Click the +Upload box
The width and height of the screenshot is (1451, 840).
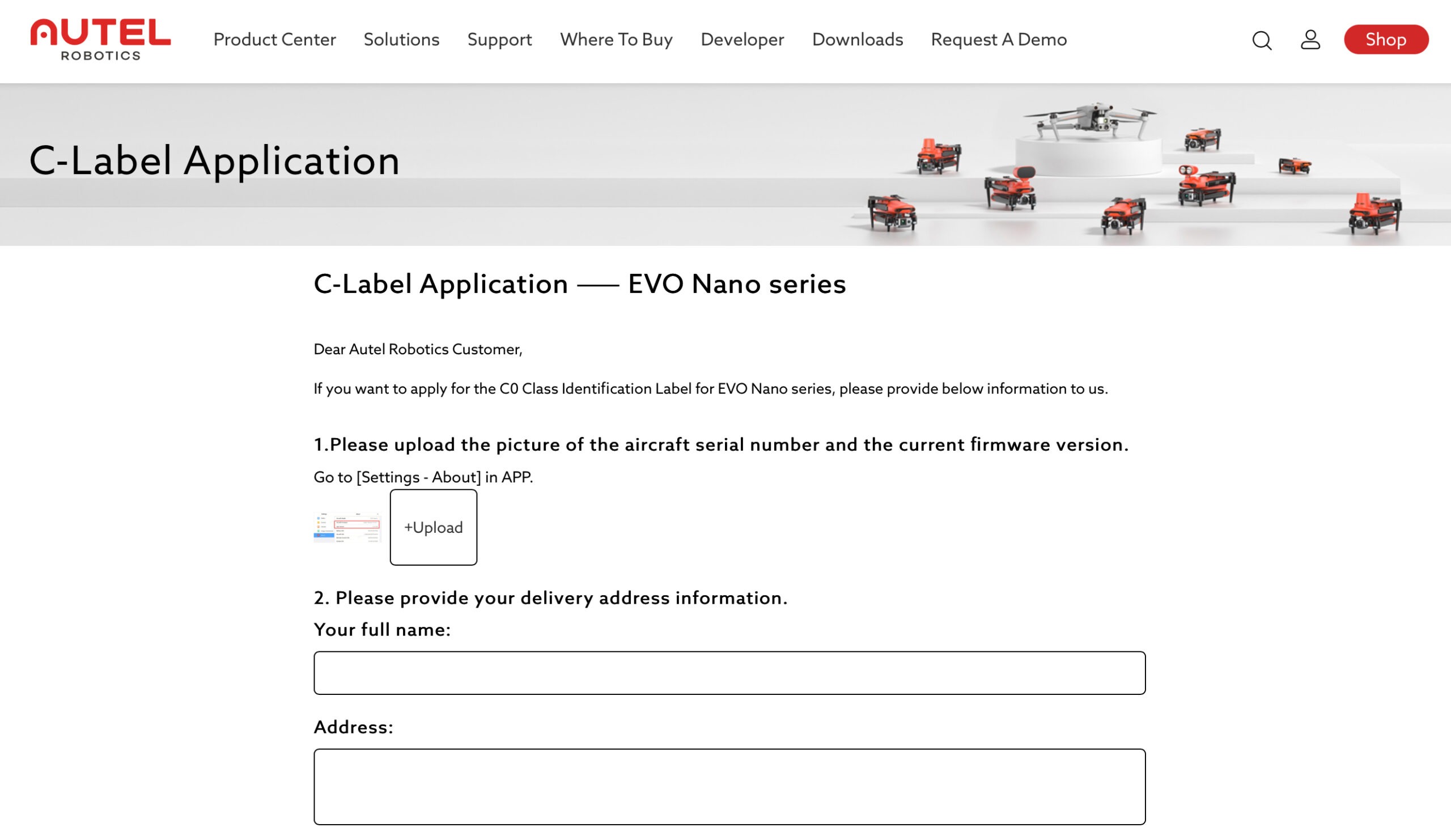(x=433, y=527)
